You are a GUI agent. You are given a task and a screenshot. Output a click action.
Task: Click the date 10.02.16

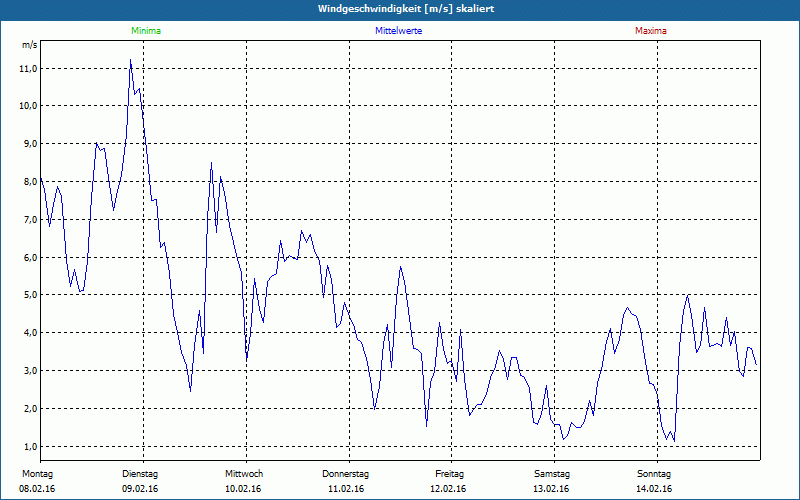243,489
